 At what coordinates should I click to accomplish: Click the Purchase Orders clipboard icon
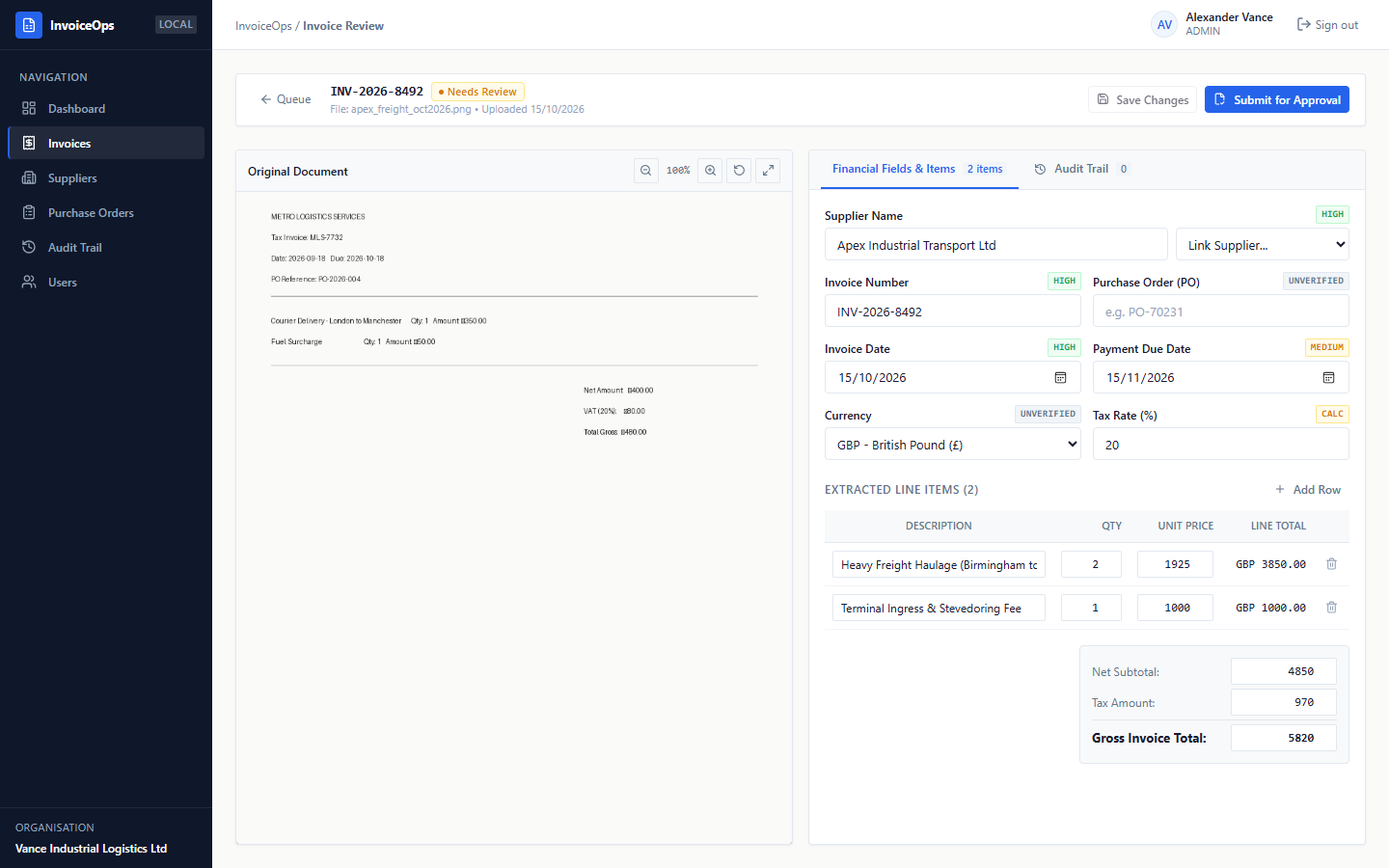pos(29,213)
